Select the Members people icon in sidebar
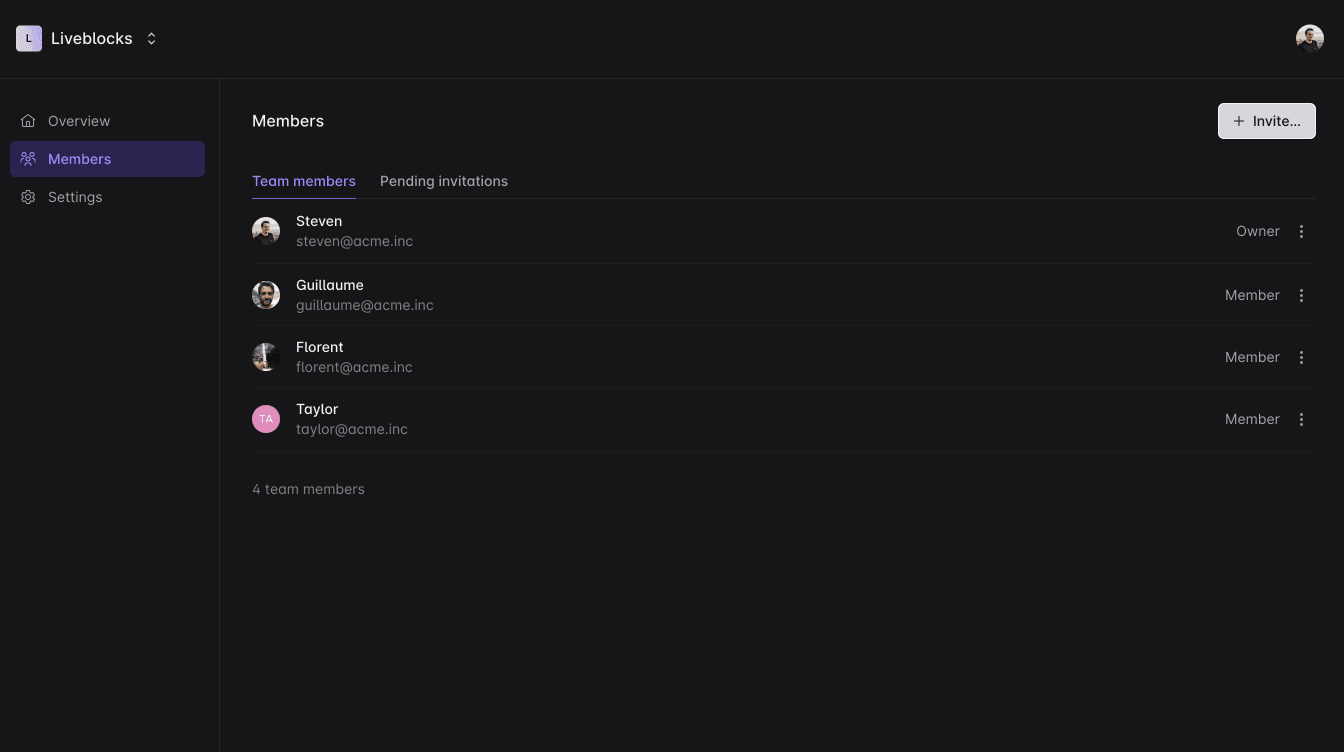 pyautogui.click(x=28, y=159)
